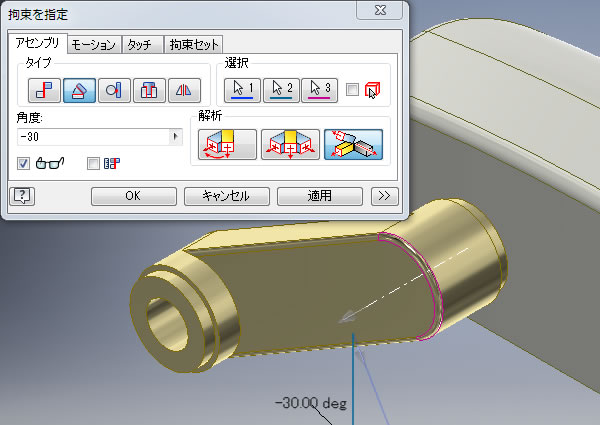The width and height of the screenshot is (600, 425).
Task: Switch to the 拘束セット tab
Action: click(x=194, y=45)
